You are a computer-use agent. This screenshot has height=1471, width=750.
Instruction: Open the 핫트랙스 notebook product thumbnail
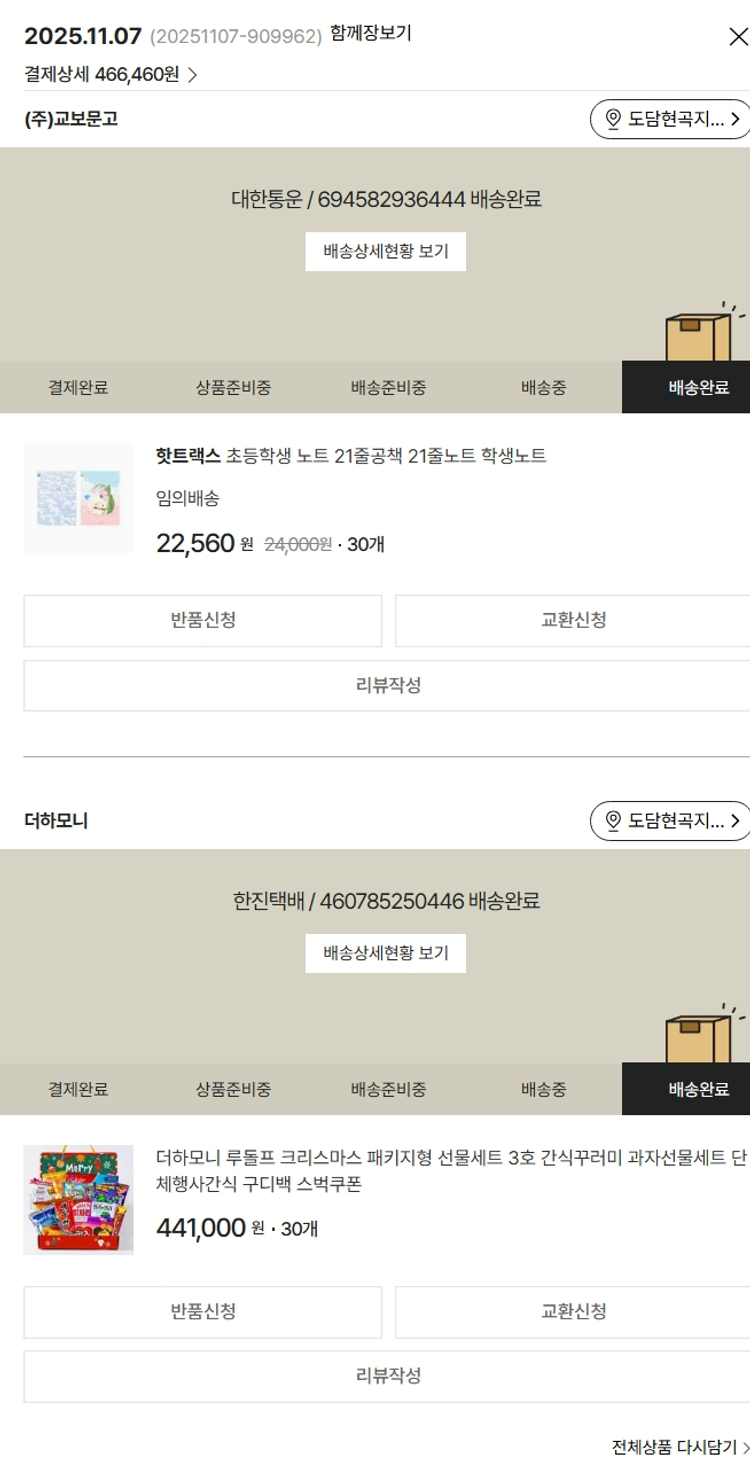[x=78, y=498]
